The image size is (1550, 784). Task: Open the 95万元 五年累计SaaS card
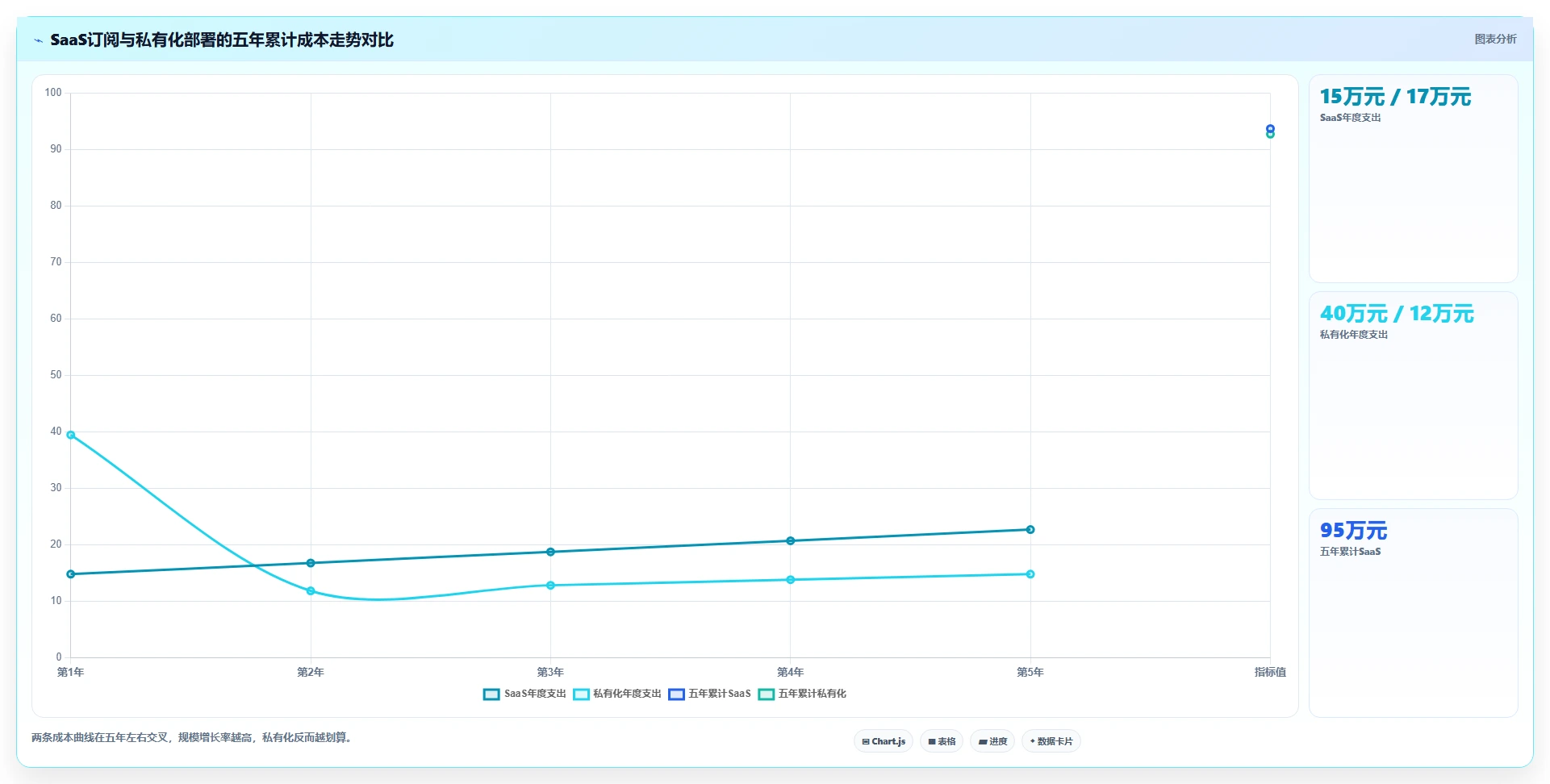[x=1413, y=612]
